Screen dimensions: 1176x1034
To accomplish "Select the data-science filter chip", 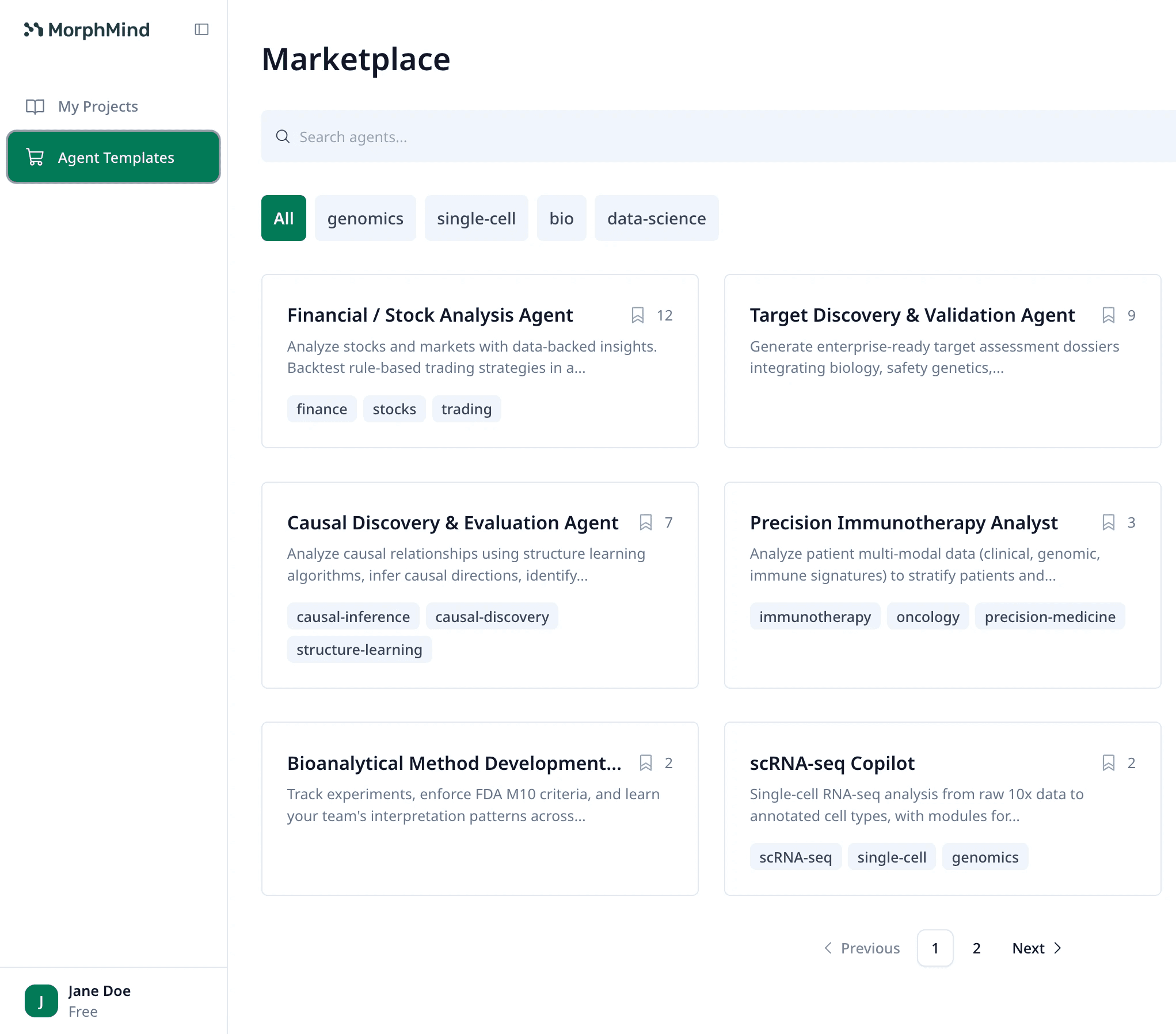I will point(656,219).
